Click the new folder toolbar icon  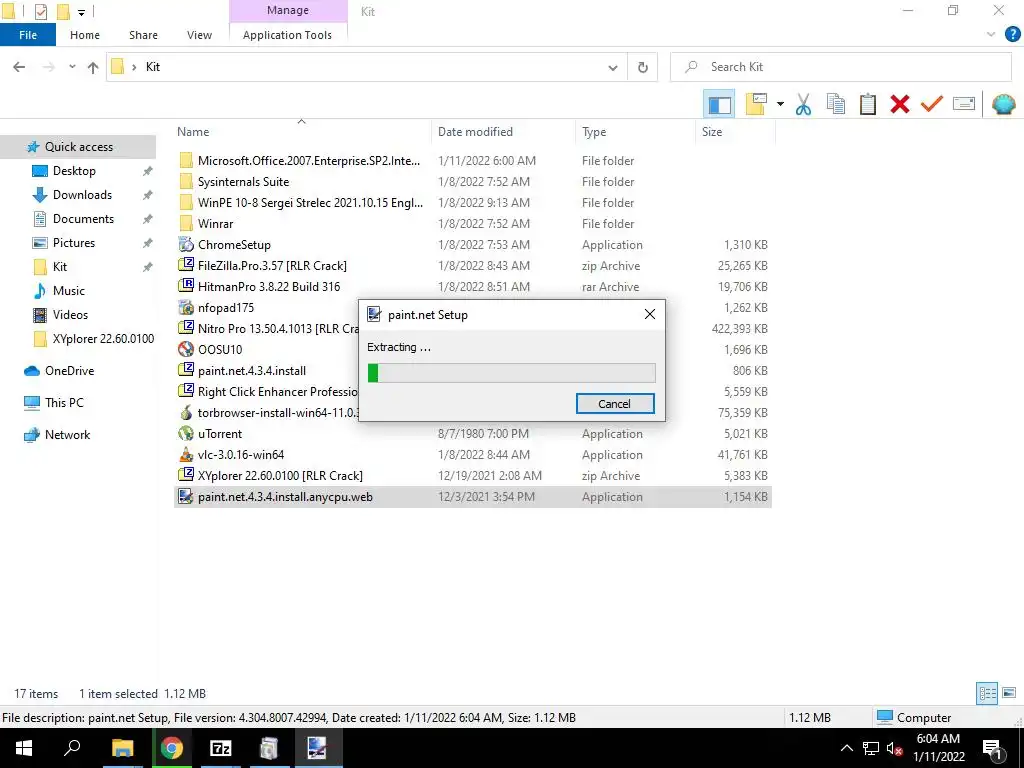pos(756,104)
